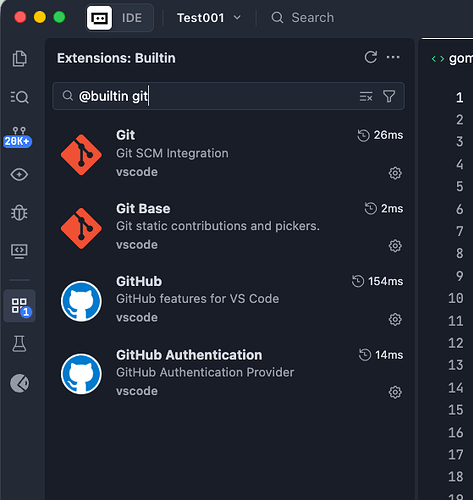This screenshot has width=473, height=500.
Task: Open the Search view in activity bar
Action: click(19, 97)
